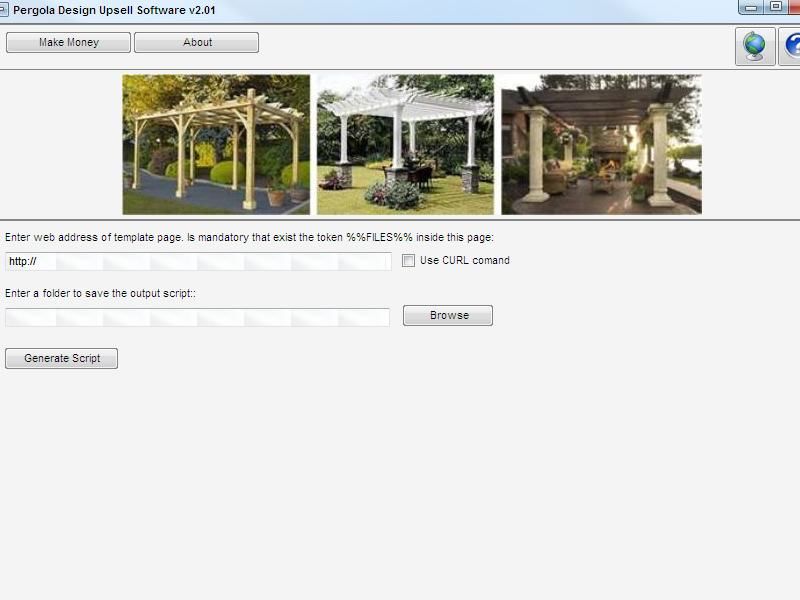Click Browse to choose output folder

448,315
